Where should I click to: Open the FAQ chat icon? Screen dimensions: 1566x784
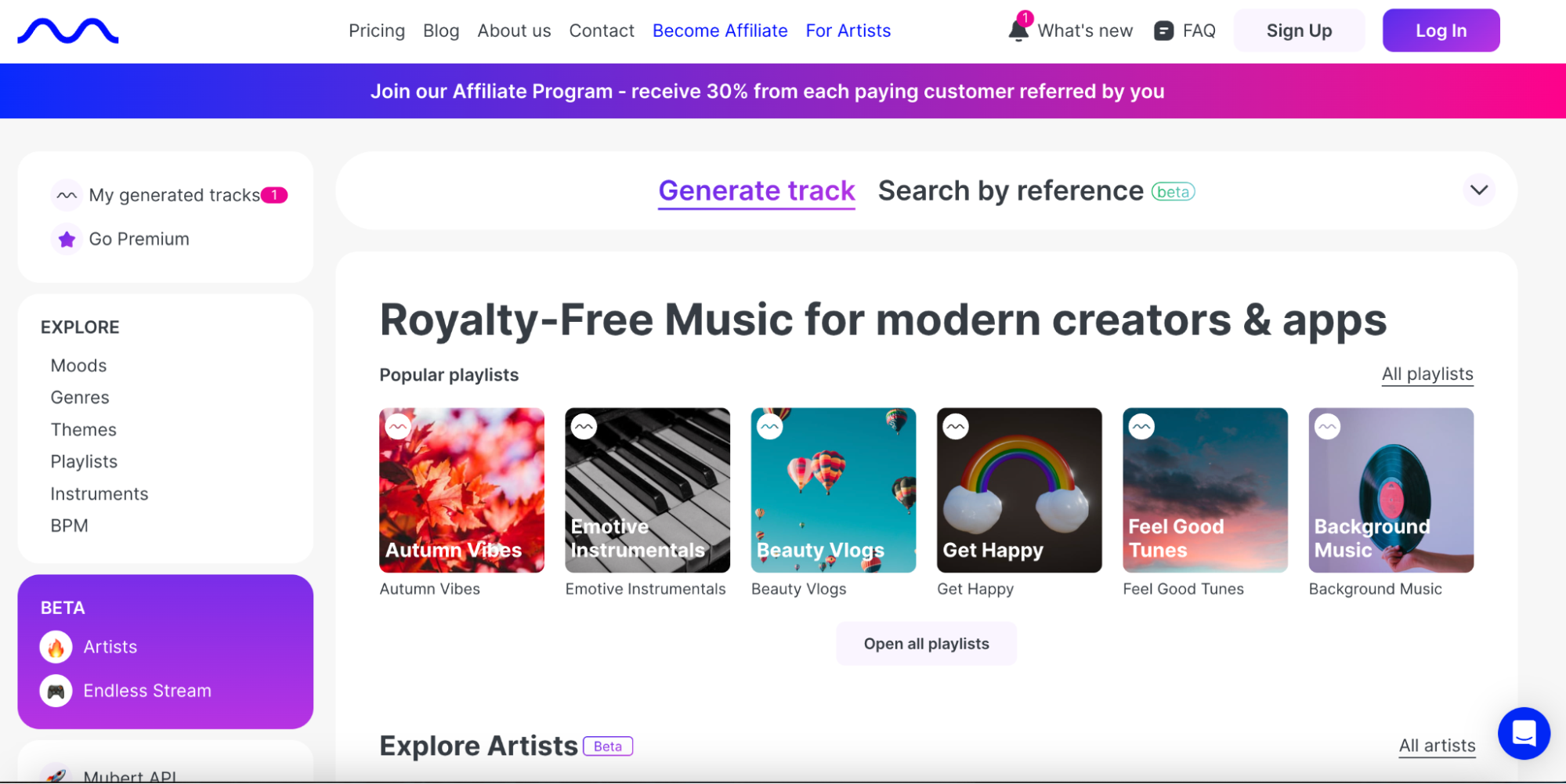1162,31
